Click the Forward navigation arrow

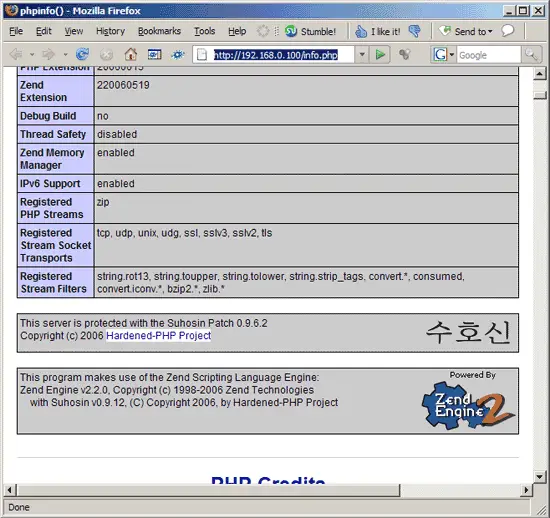[48, 54]
